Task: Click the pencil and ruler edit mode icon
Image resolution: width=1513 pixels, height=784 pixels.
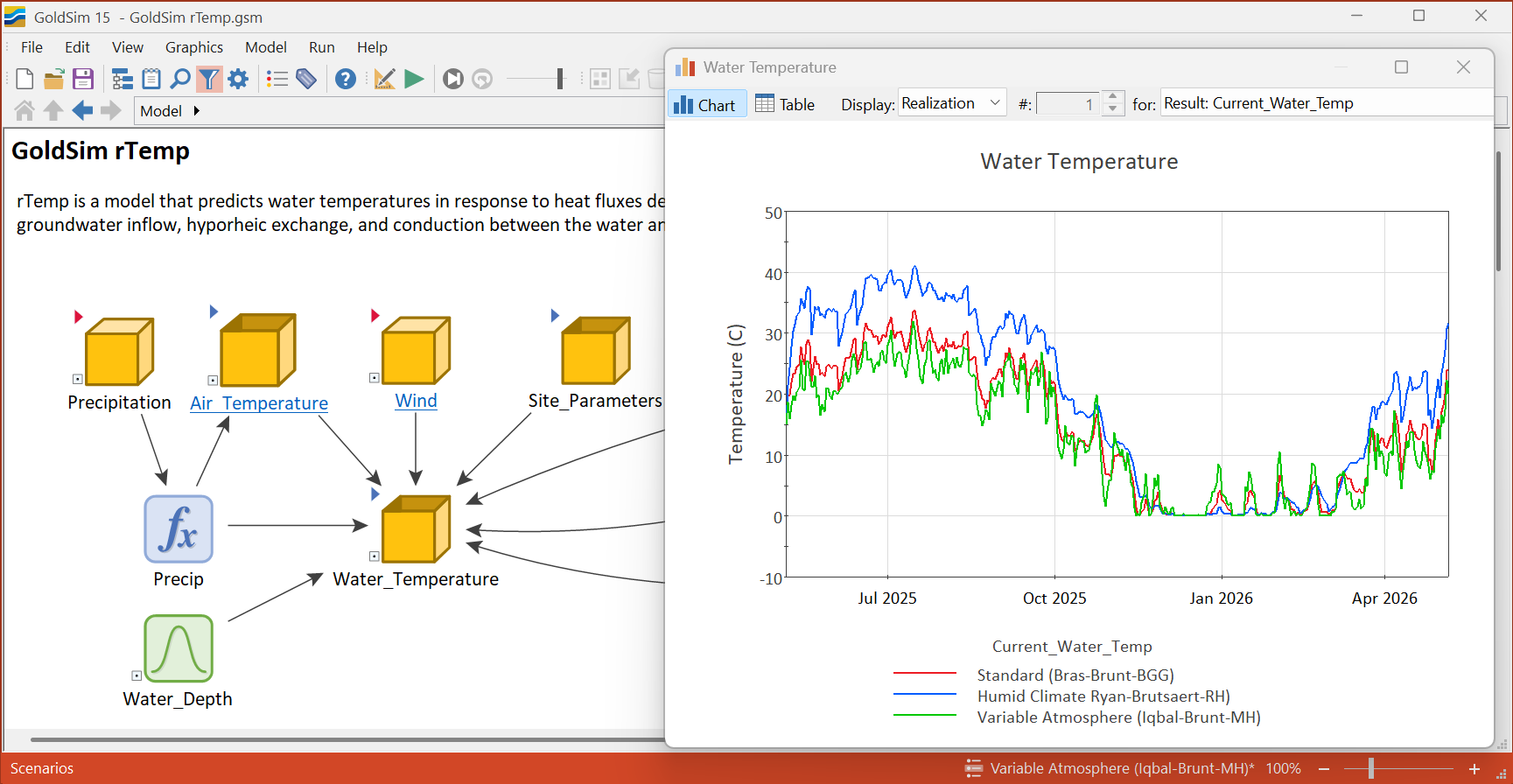Action: [384, 79]
